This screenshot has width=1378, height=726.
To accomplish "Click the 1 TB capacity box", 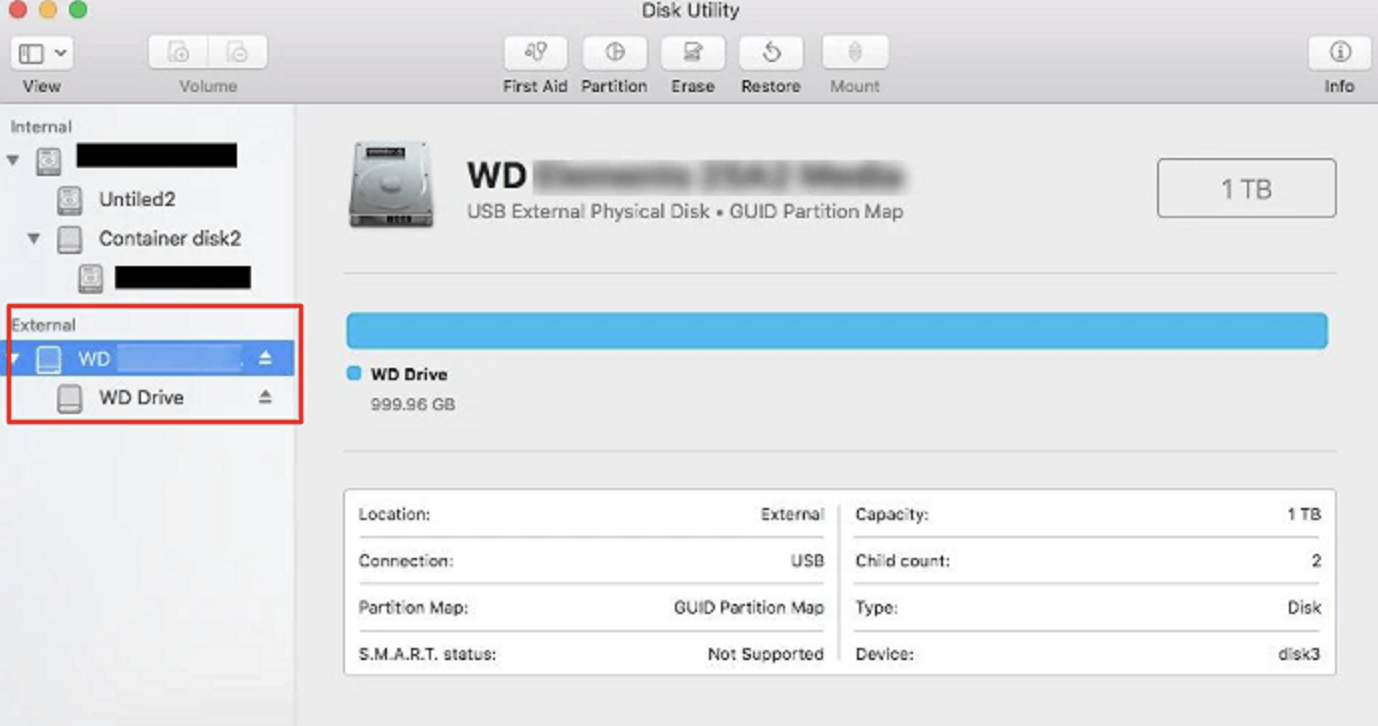I will click(x=1246, y=188).
